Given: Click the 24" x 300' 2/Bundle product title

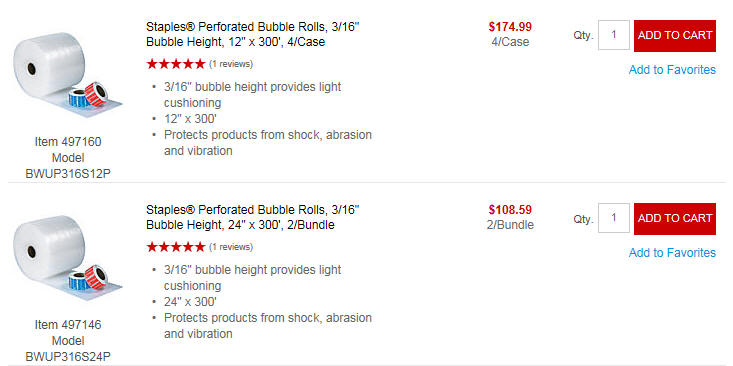Looking at the screenshot, I should click(x=252, y=217).
